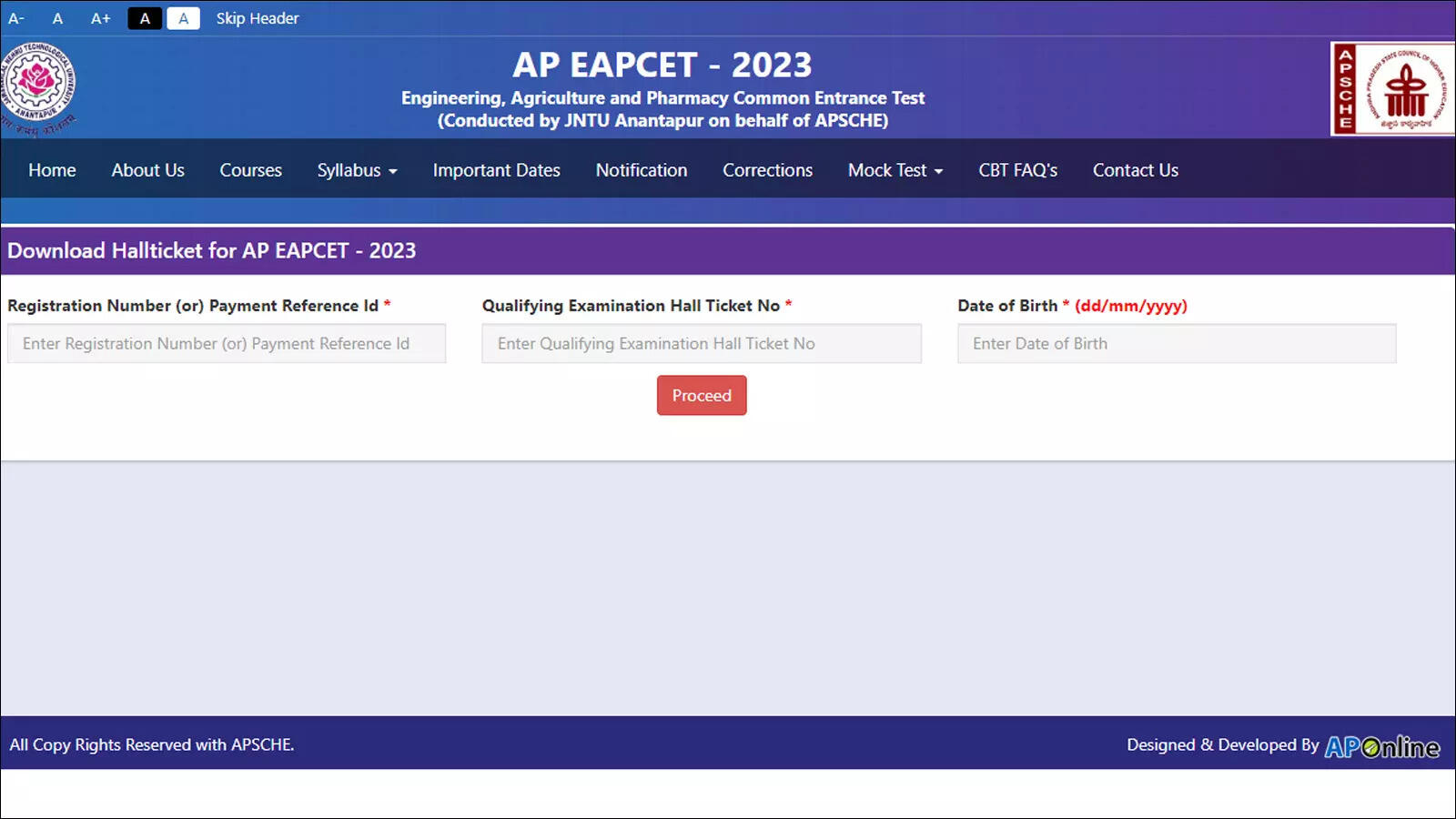
Task: Click the red Proceed button
Action: (702, 395)
